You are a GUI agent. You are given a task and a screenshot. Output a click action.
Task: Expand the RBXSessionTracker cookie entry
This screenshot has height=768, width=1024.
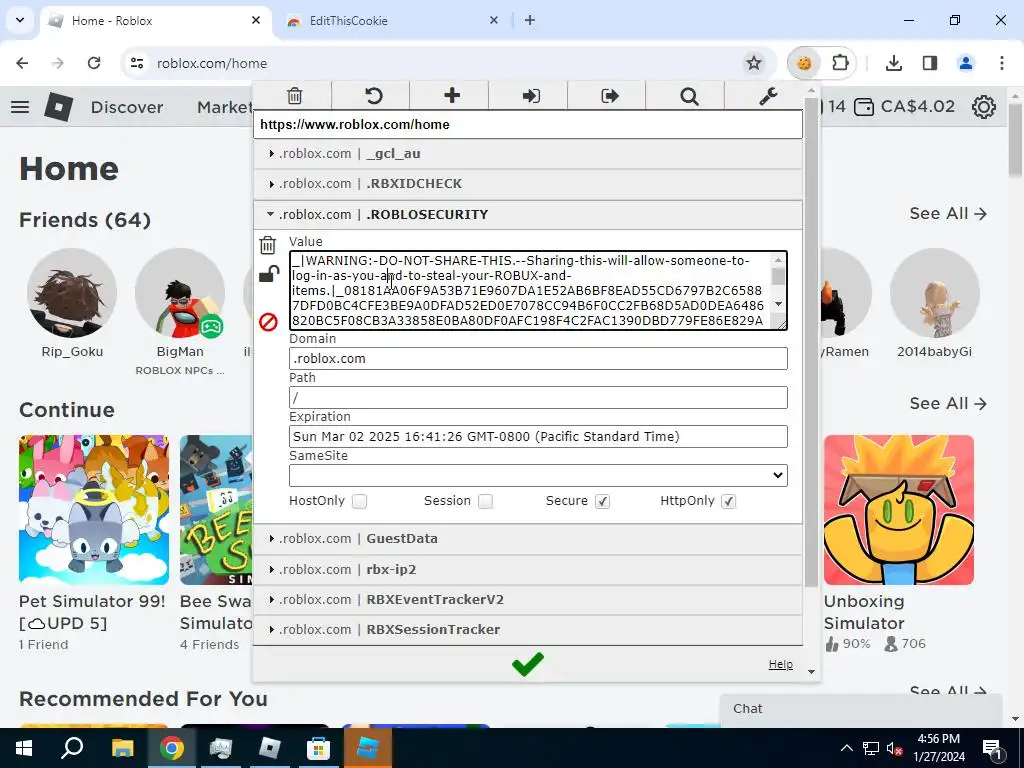528,630
